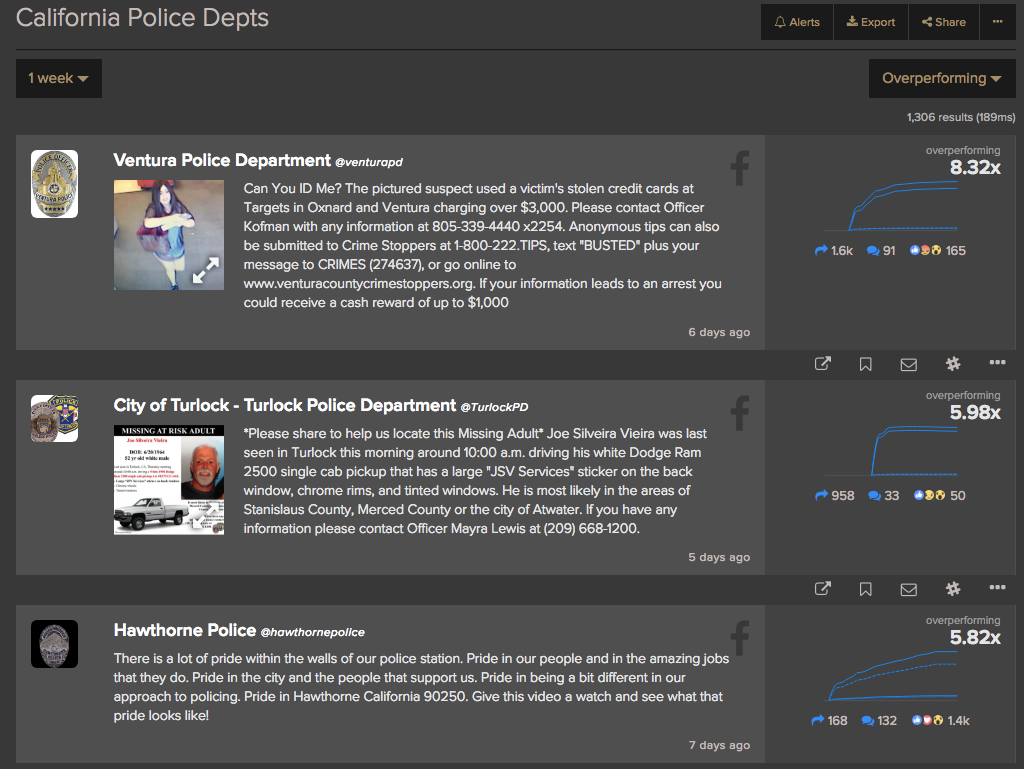Open the top-right ellipsis menu
The width and height of the screenshot is (1024, 769).
[x=997, y=22]
